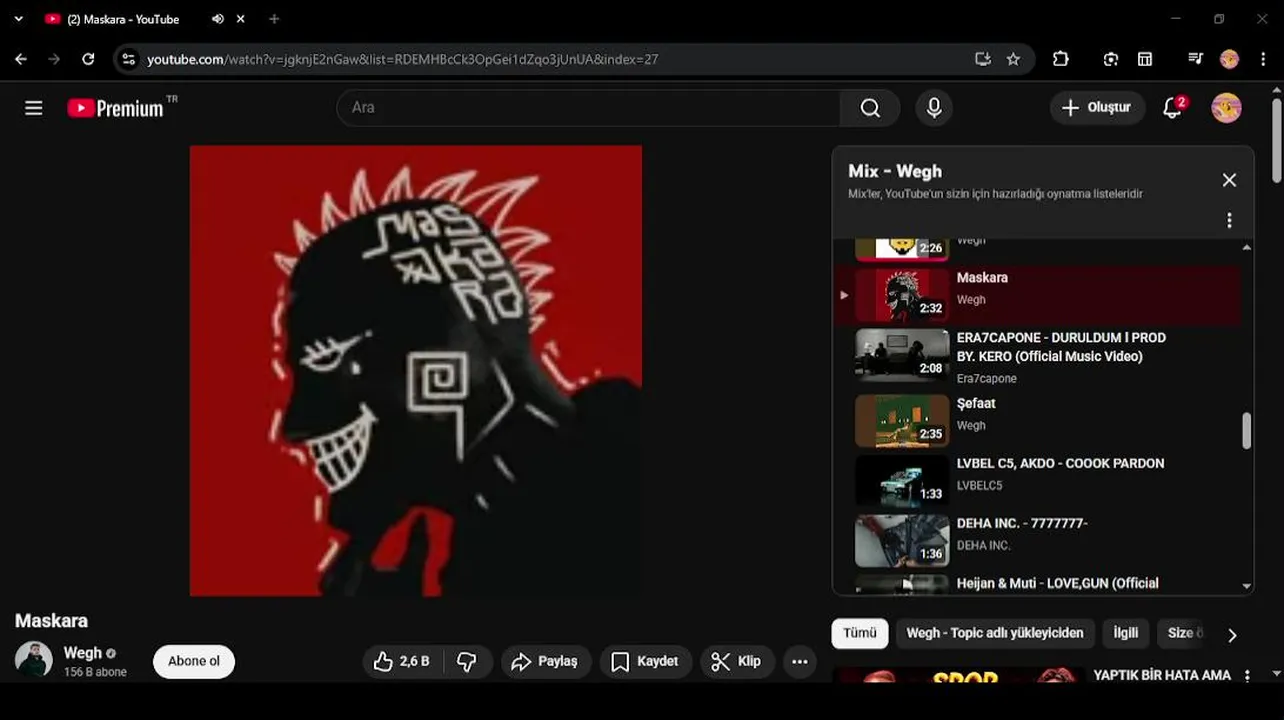Close the Mix - Wegh playlist panel
This screenshot has height=720, width=1284.
(1229, 180)
